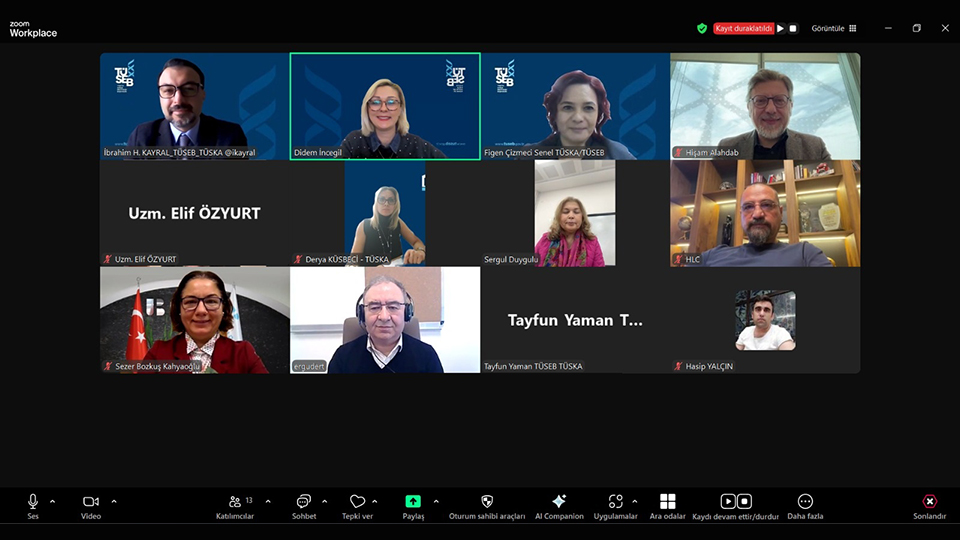
Task: Open the Görüntüle view menu
Action: 834,28
